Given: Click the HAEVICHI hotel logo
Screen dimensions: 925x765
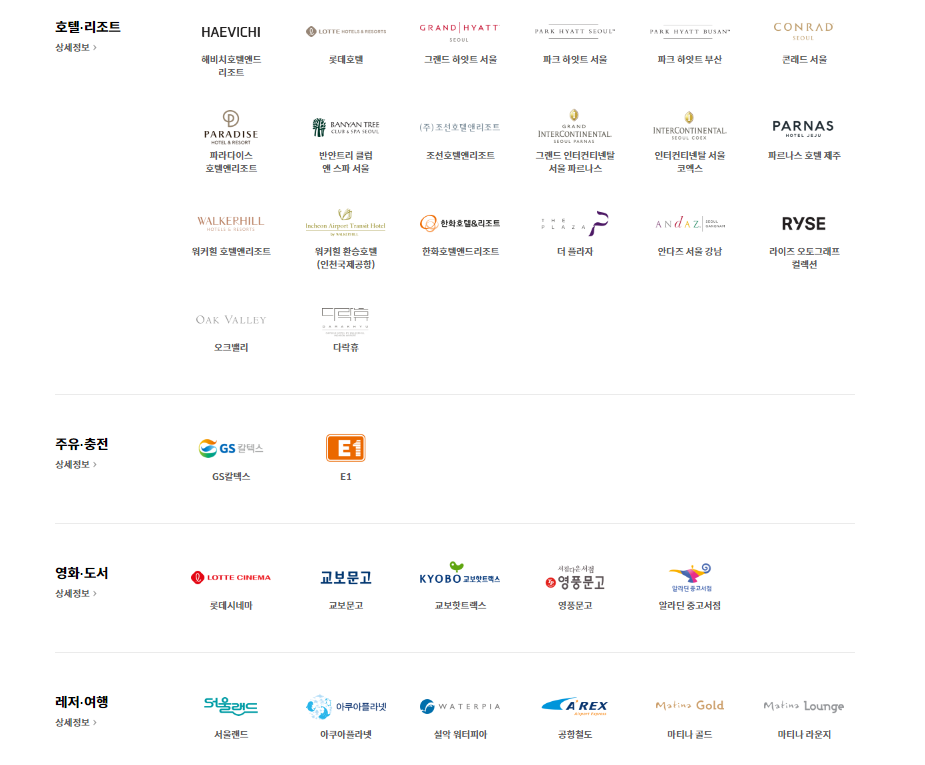Looking at the screenshot, I should (x=231, y=32).
